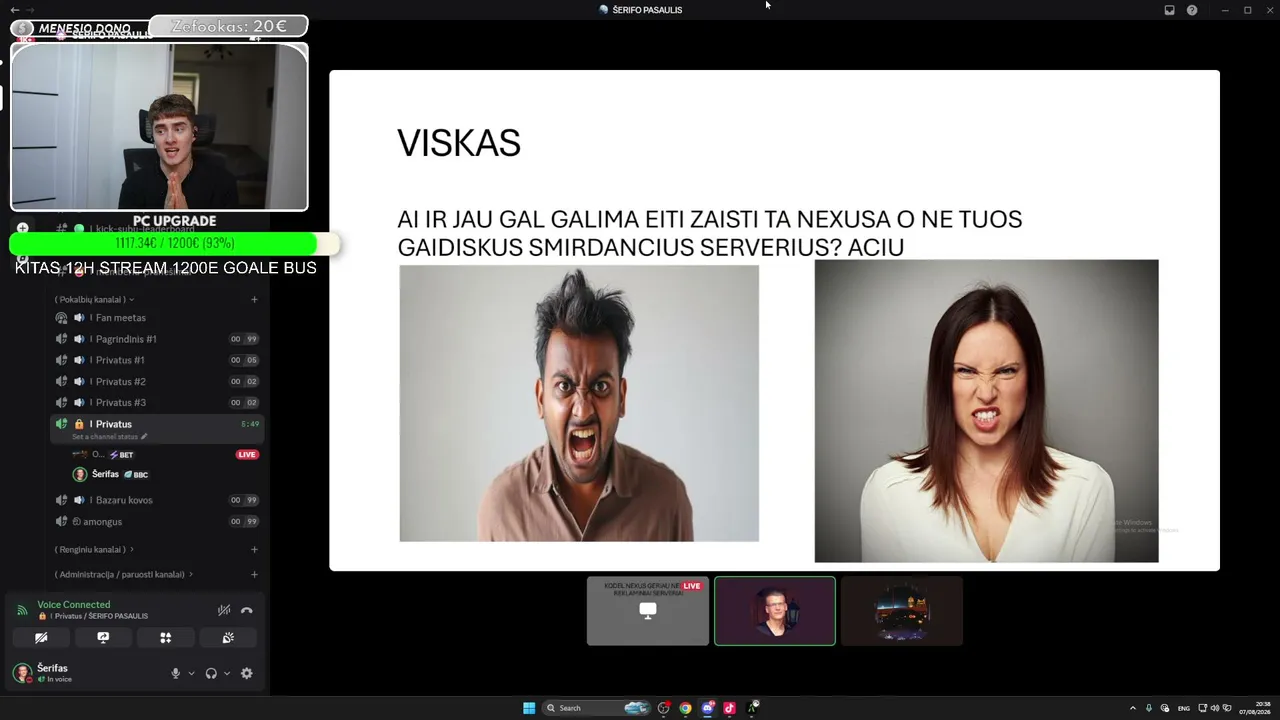This screenshot has height=720, width=1280.
Task: Open the Windows Start menu
Action: tap(529, 708)
